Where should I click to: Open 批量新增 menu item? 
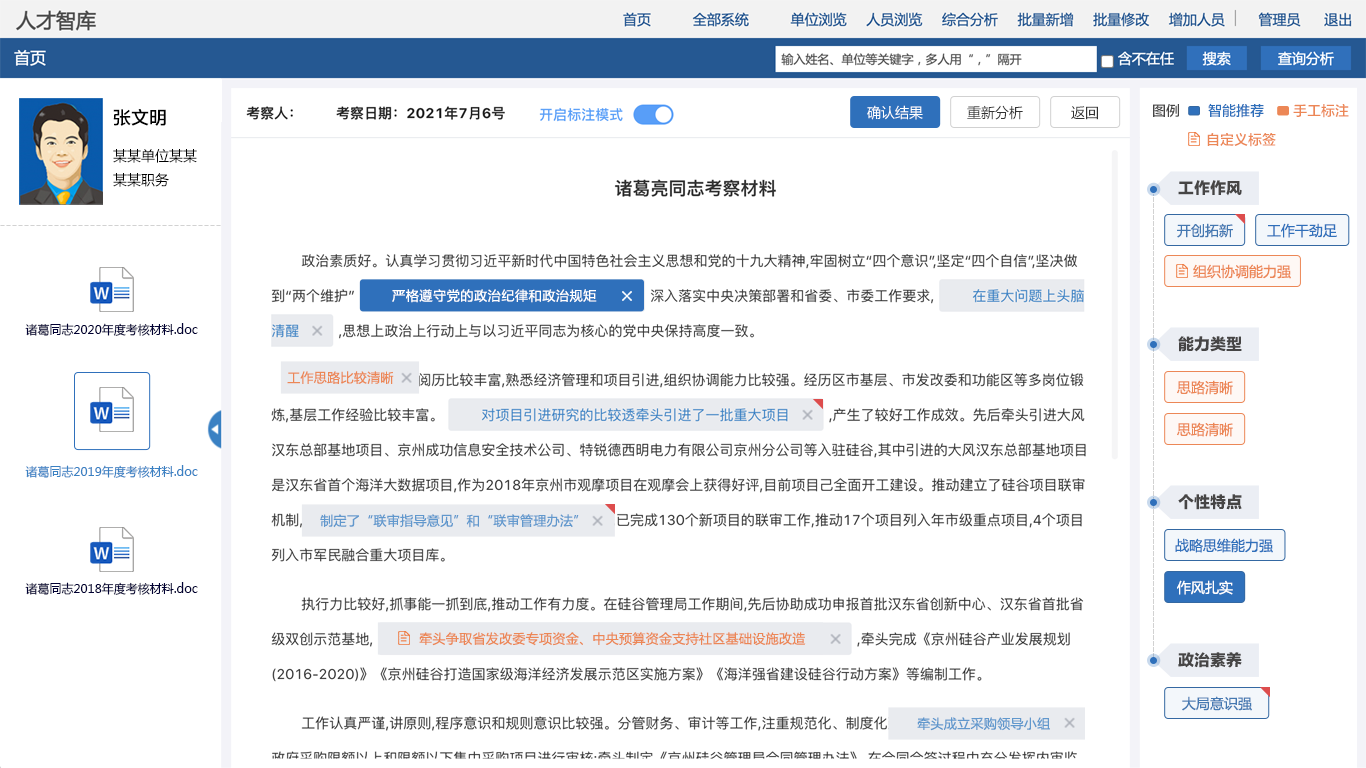click(1045, 20)
